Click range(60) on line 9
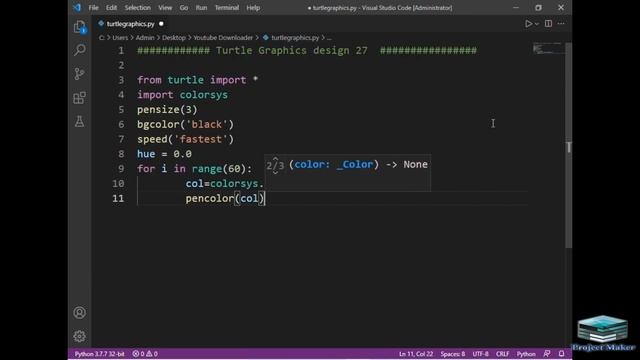 pyautogui.click(x=219, y=169)
